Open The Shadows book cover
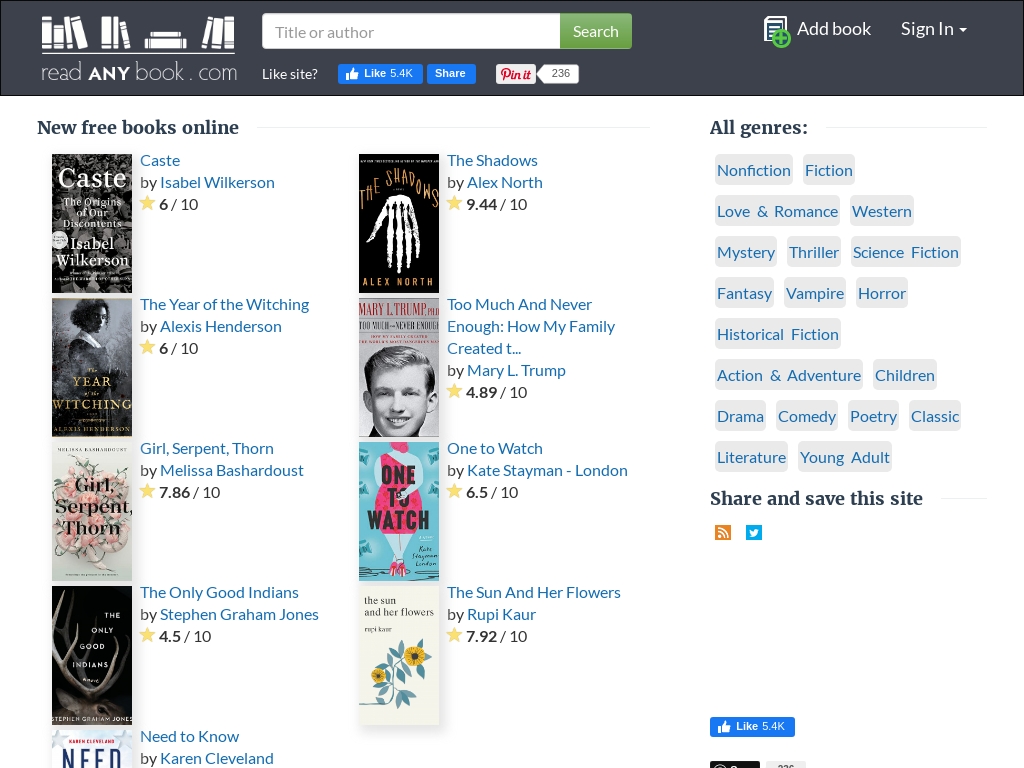This screenshot has width=1024, height=768. [399, 223]
